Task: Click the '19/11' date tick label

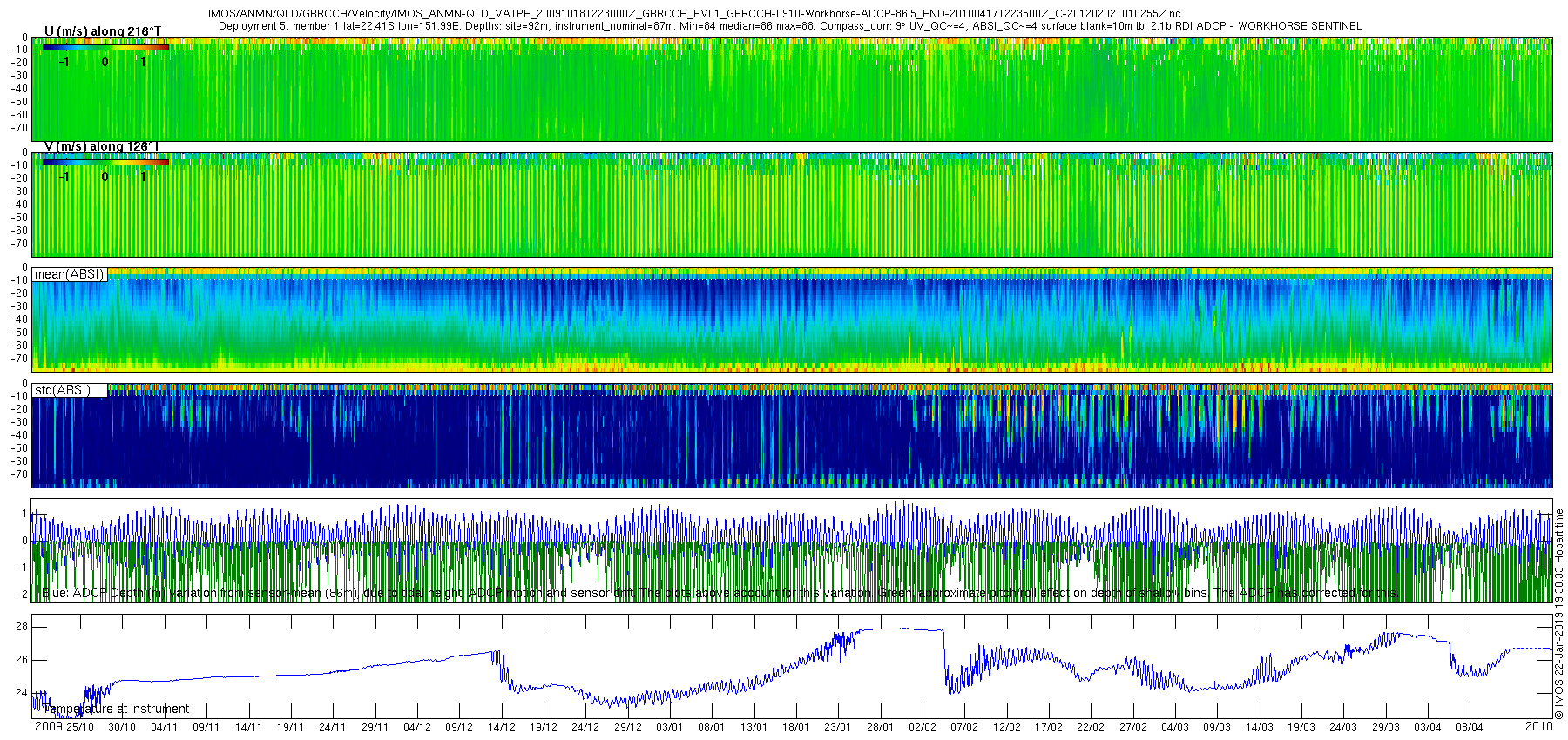Action: [x=291, y=728]
